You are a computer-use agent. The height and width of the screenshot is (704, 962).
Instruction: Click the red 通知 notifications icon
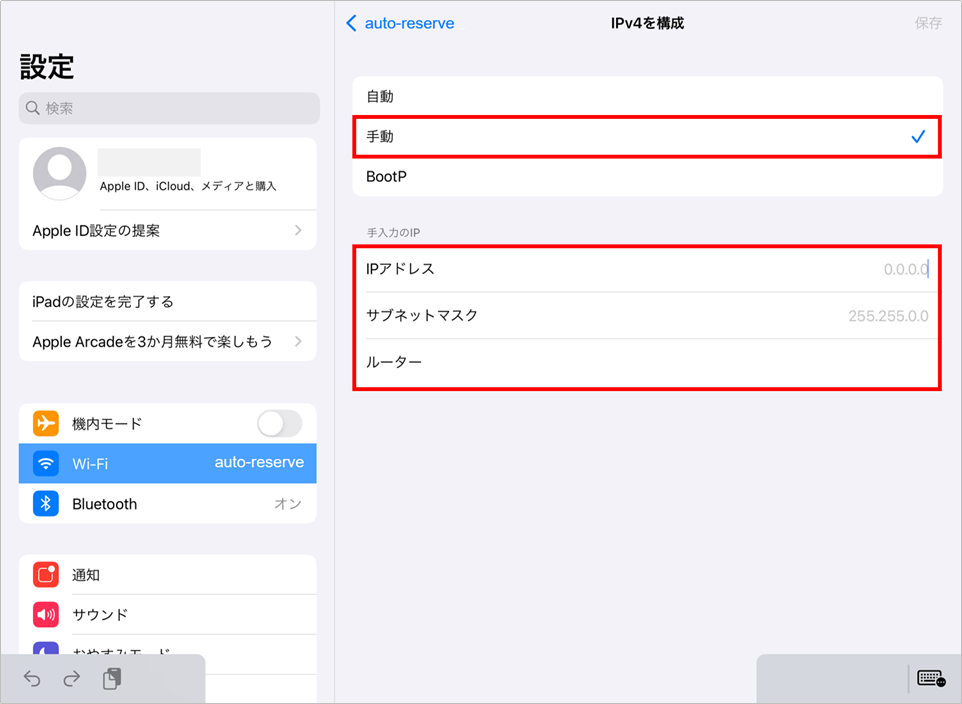[46, 575]
